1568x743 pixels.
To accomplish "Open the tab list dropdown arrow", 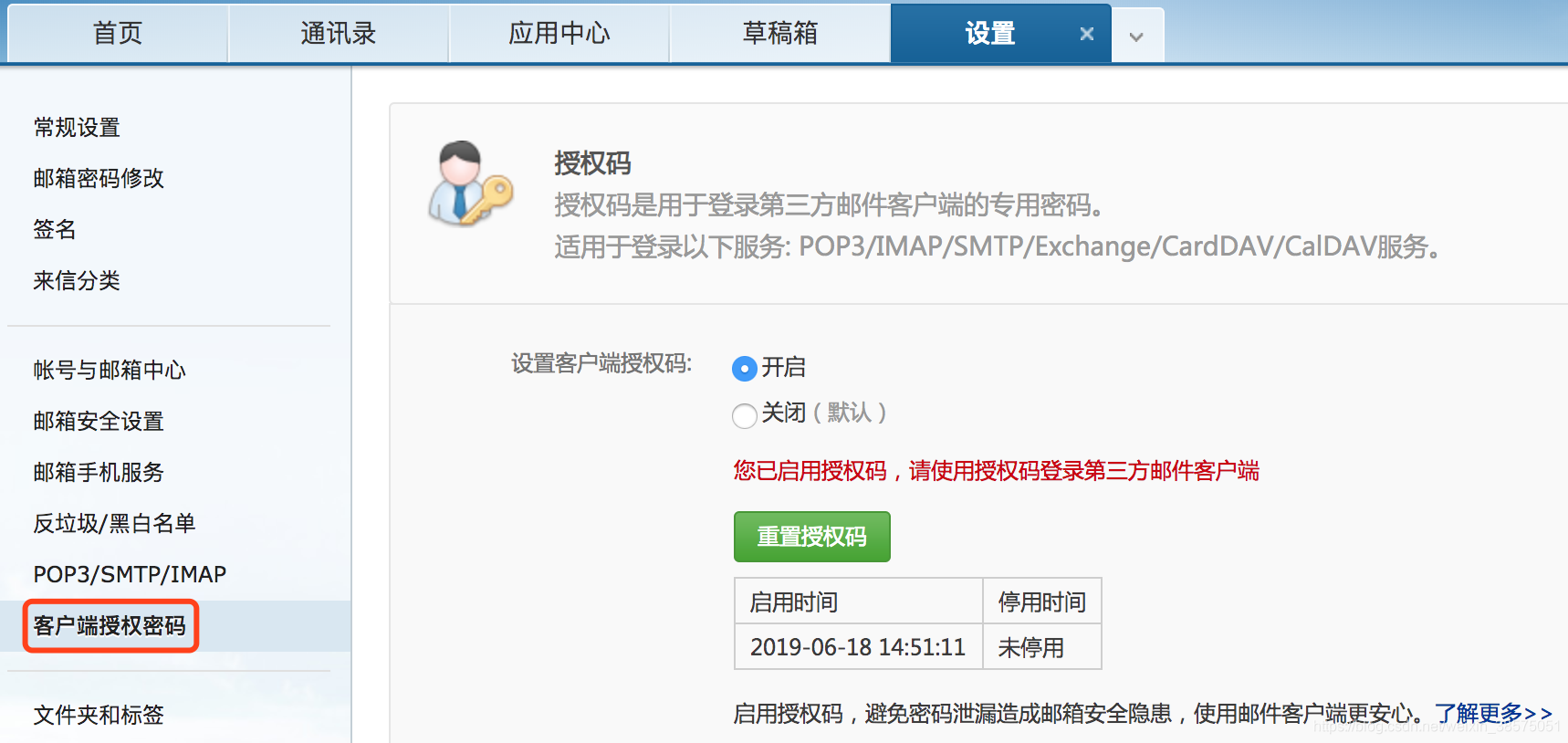I will 1136,37.
